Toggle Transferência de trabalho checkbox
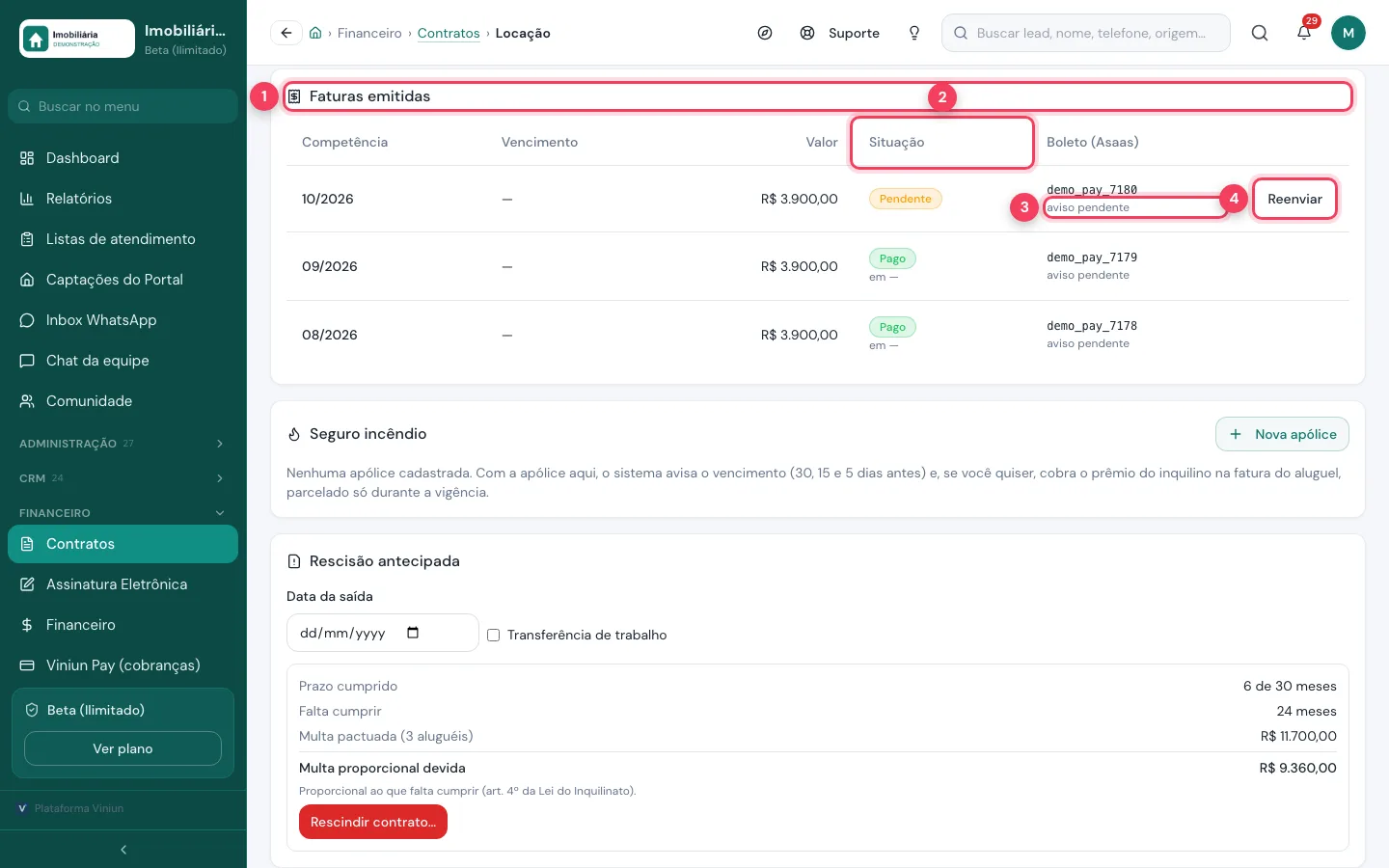This screenshot has width=1389, height=868. point(493,635)
